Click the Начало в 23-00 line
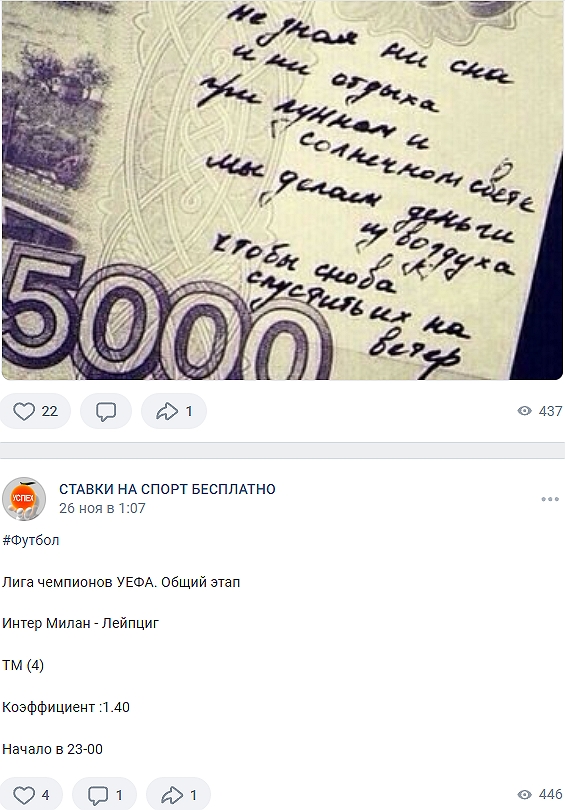This screenshot has width=565, height=810. 52,749
